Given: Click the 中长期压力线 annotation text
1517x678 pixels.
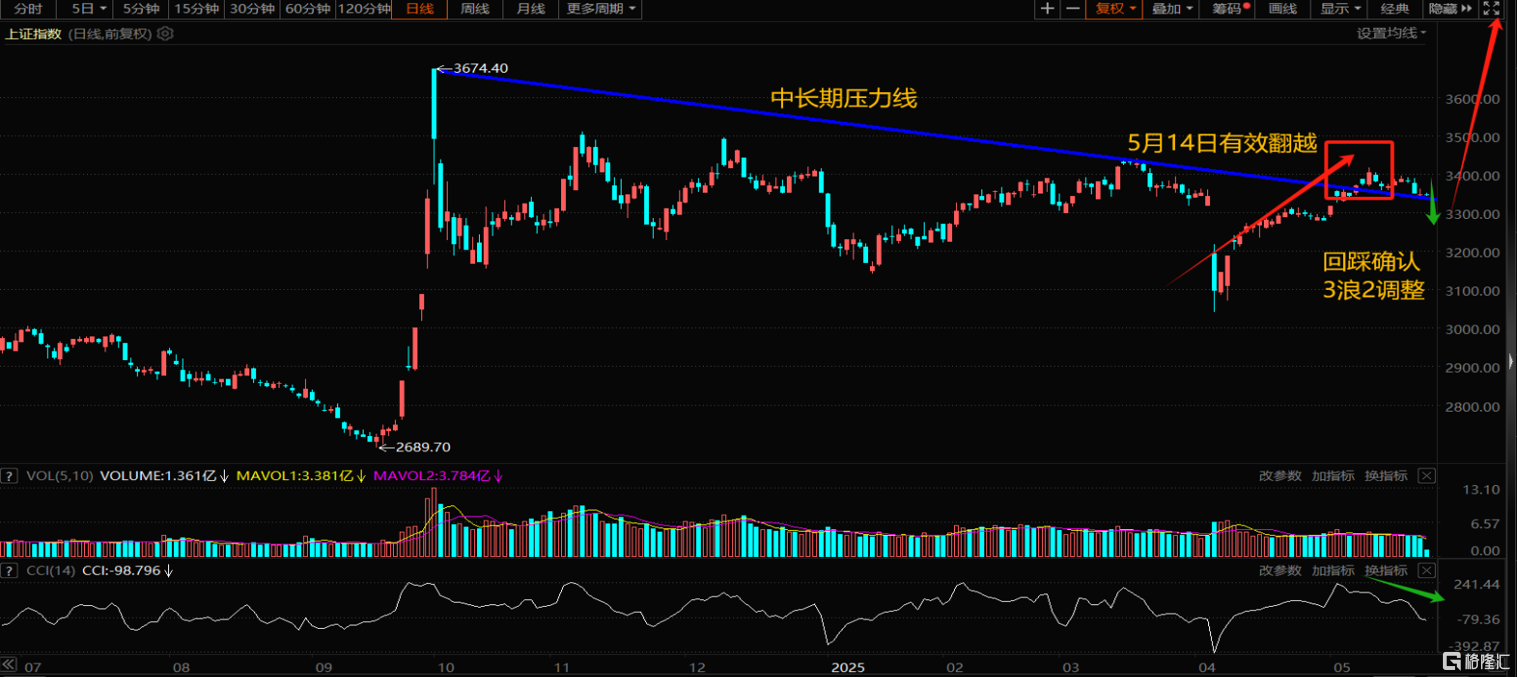Looking at the screenshot, I should (844, 98).
